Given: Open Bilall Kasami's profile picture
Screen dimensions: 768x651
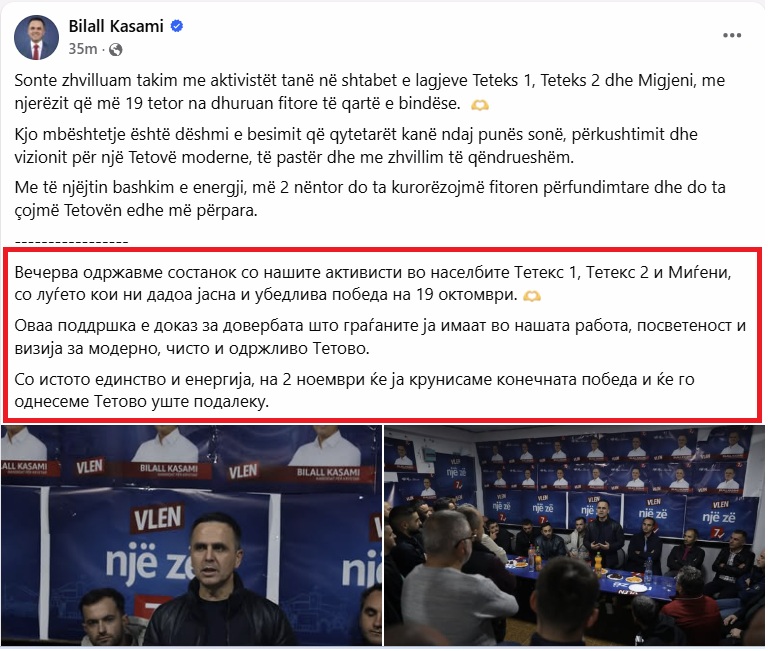Looking at the screenshot, I should [36, 37].
